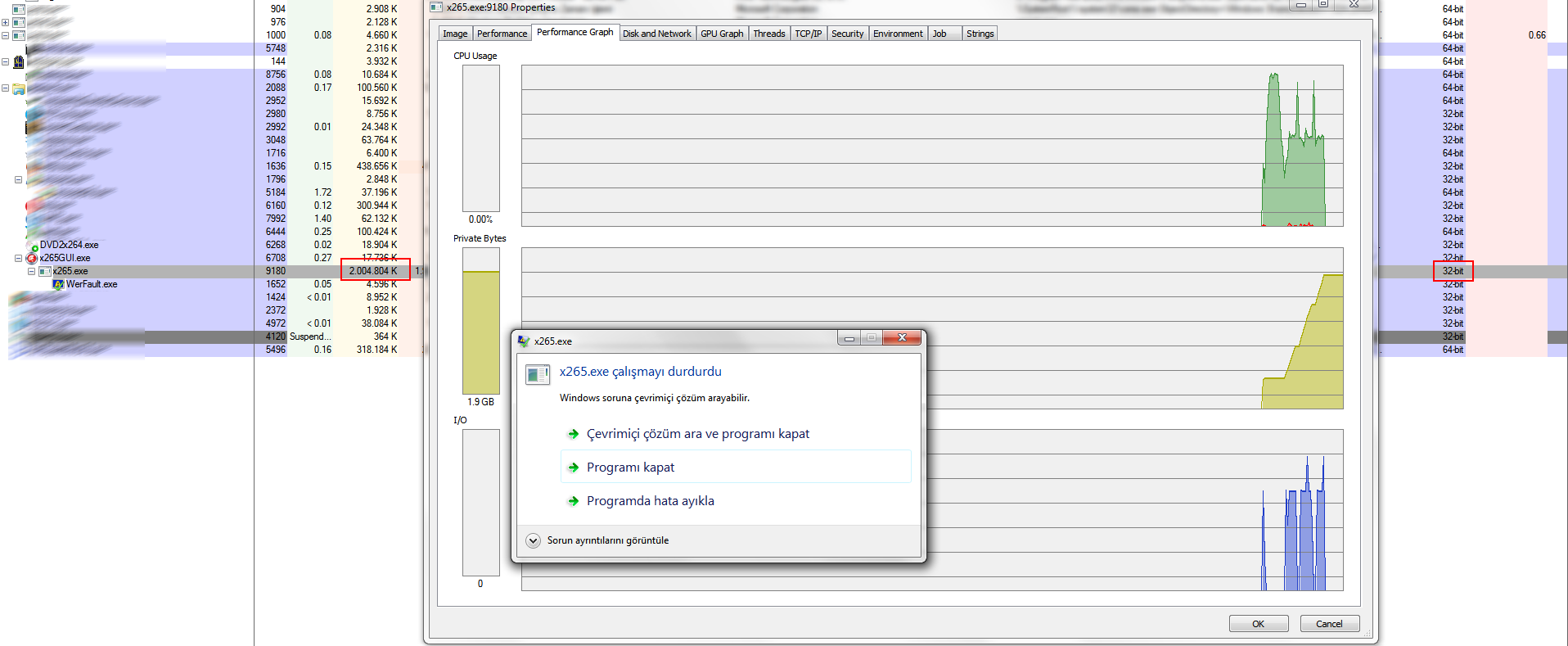
Task: Click the process icon in PID 904 row
Action: [x=19, y=9]
